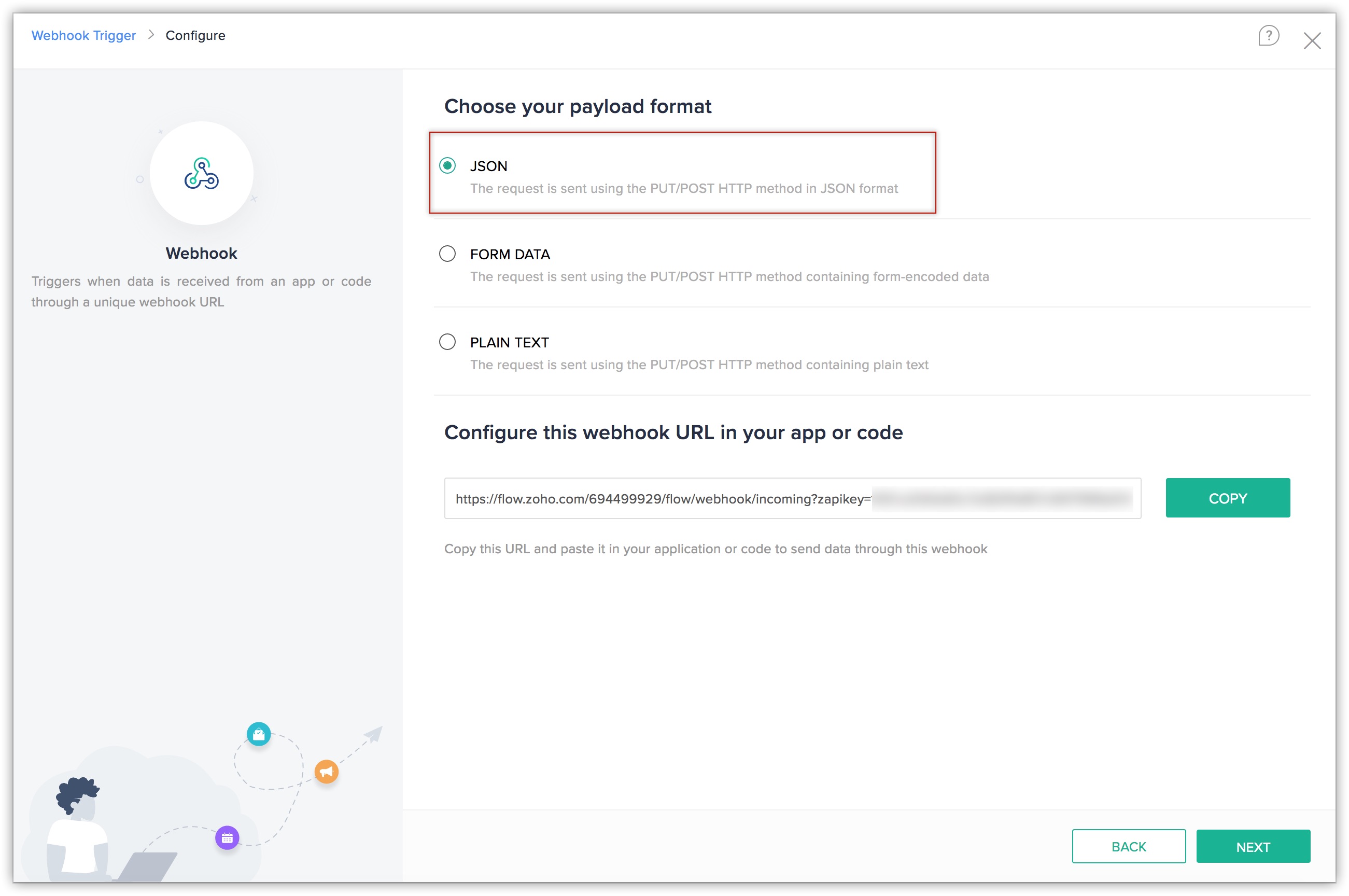Screen dimensions: 1349x896
Task: Click the purple calendar icon
Action: tap(227, 838)
